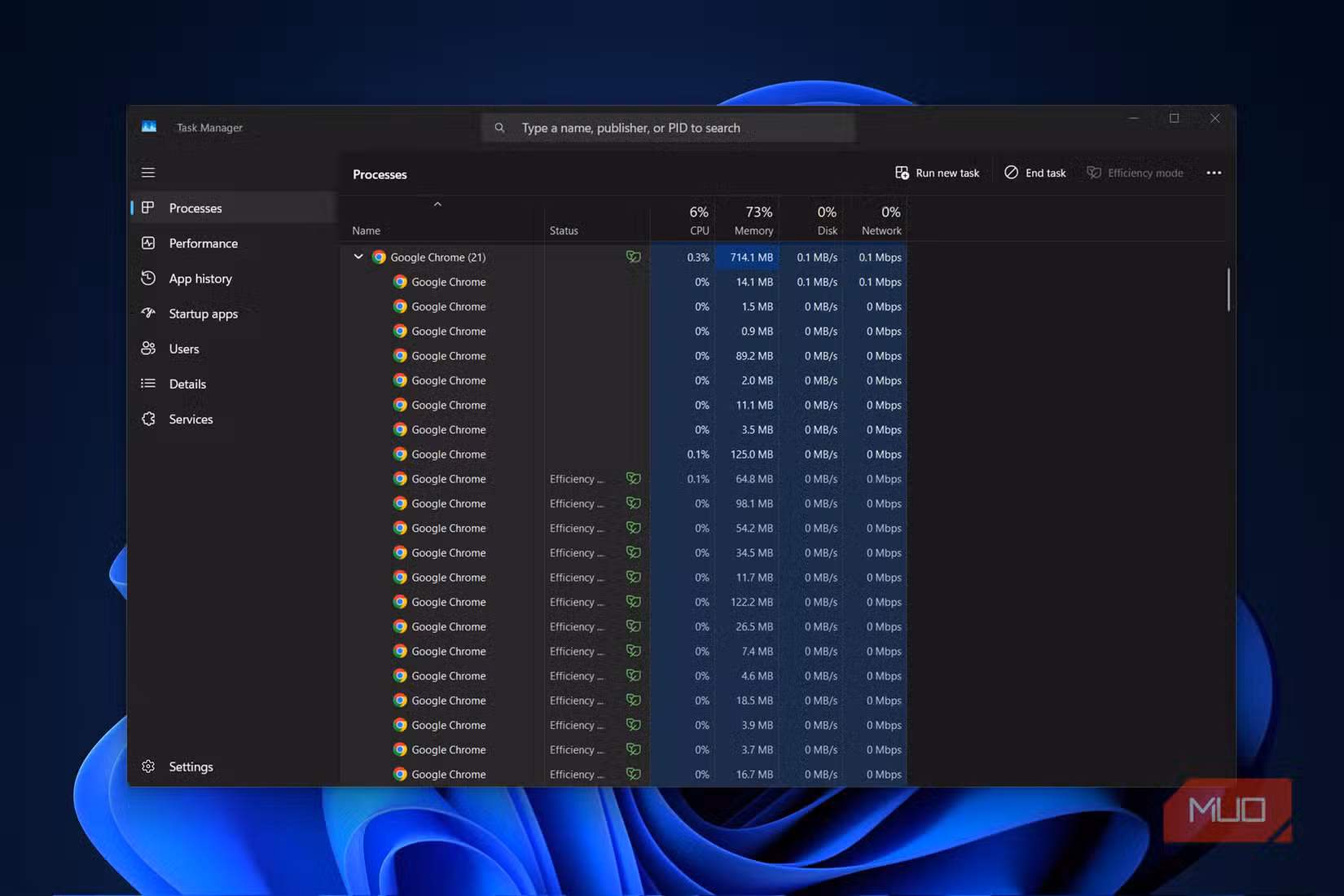Sort processes by CPU column
This screenshot has height=896, width=1344.
683,220
